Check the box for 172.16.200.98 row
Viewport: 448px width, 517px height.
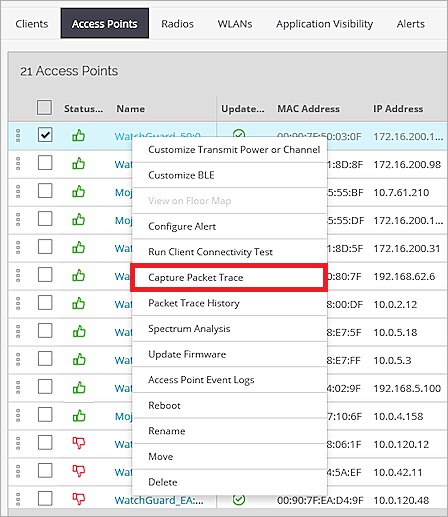[45, 163]
